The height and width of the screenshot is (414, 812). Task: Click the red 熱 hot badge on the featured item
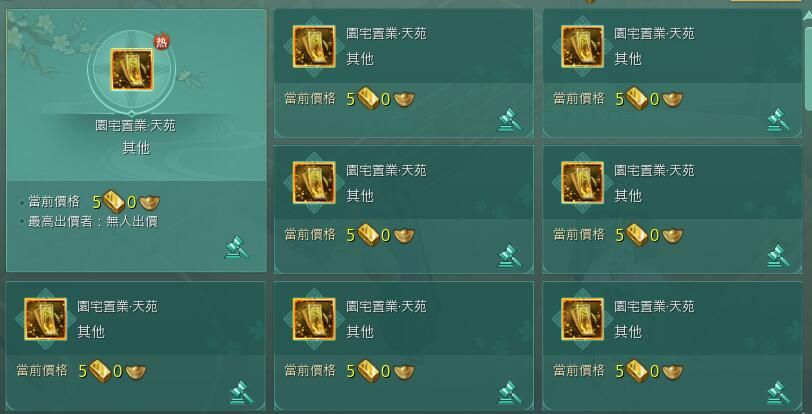pyautogui.click(x=161, y=42)
